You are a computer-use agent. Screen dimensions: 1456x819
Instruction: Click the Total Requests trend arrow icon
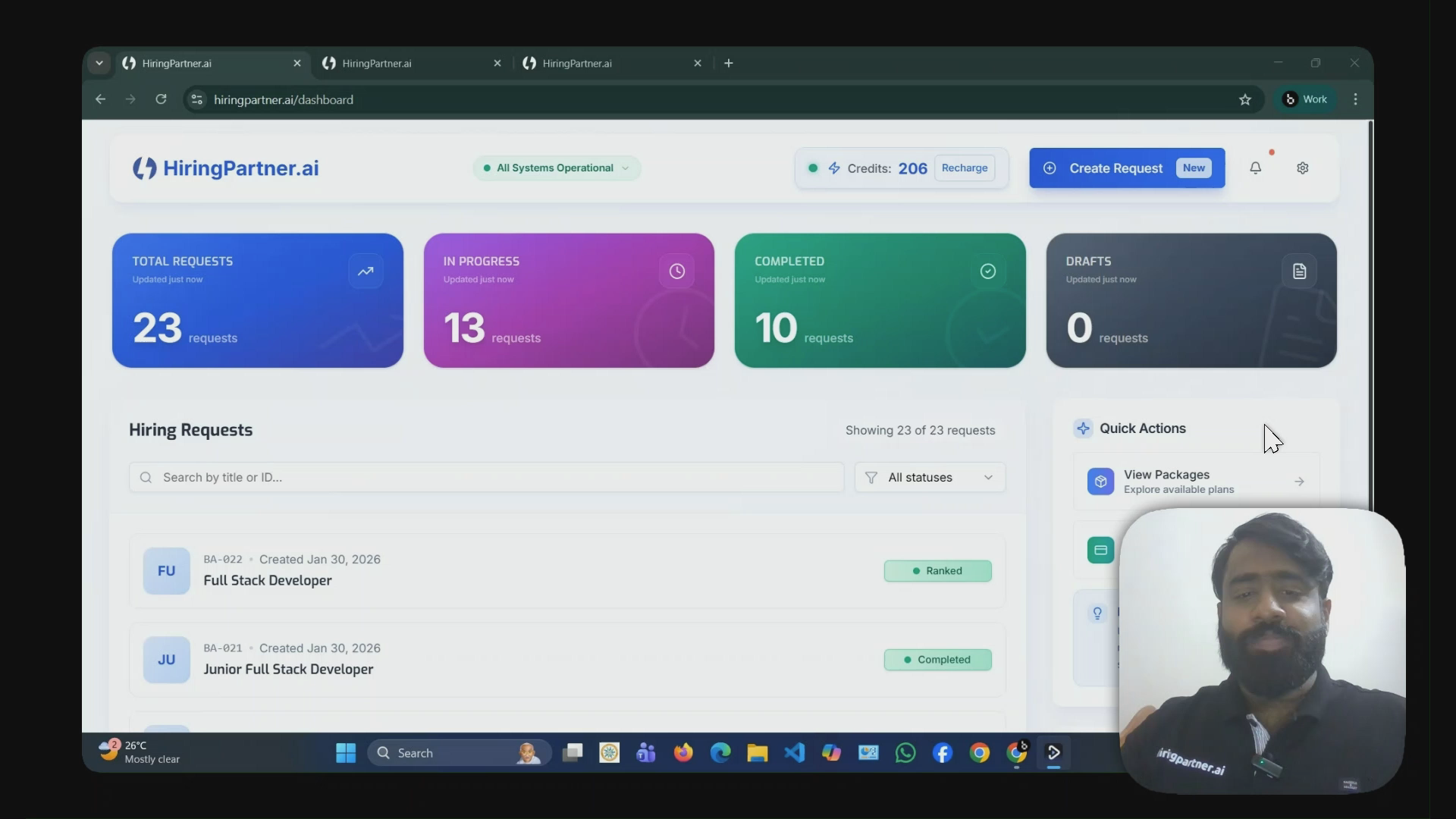[366, 271]
